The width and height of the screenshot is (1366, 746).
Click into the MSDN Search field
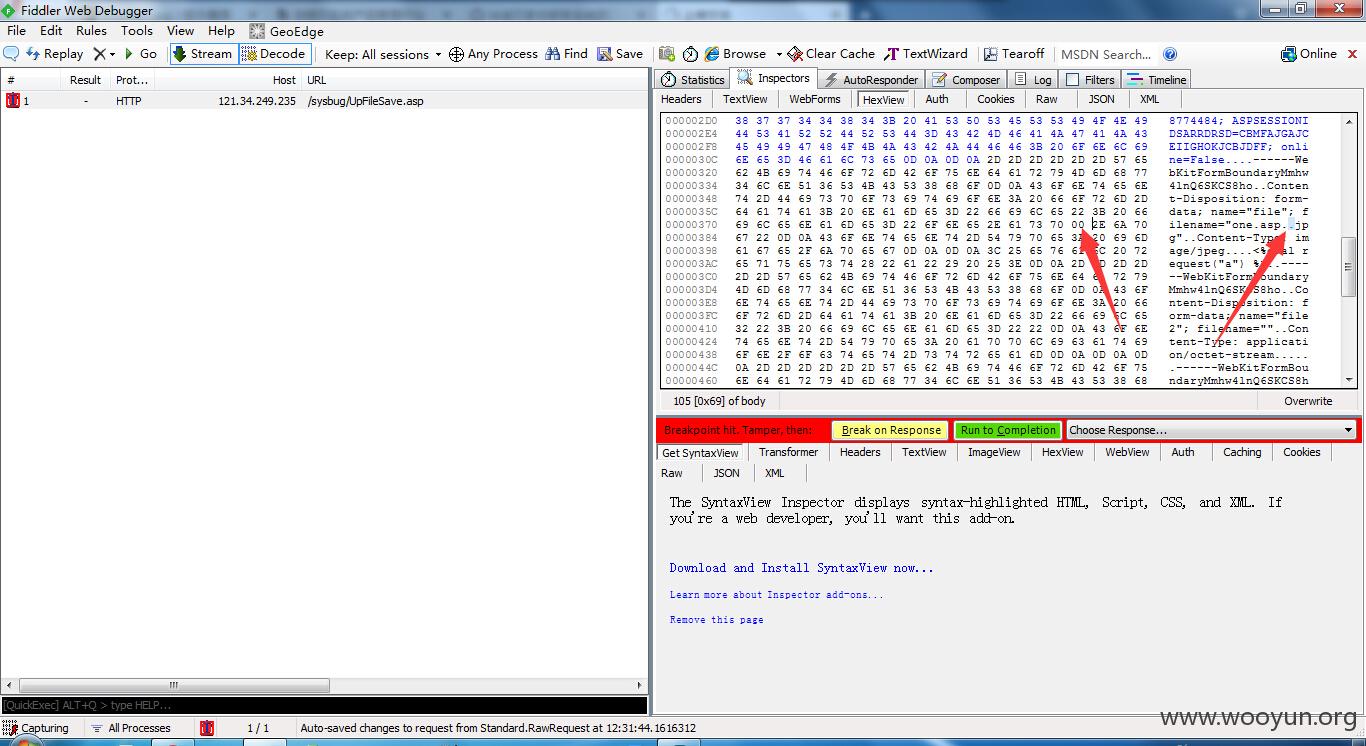(1106, 54)
